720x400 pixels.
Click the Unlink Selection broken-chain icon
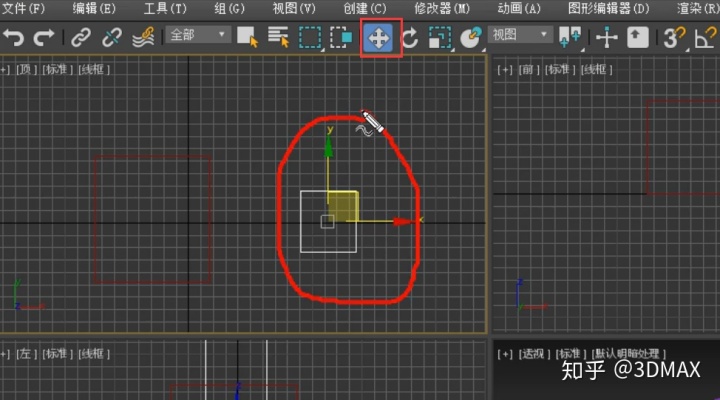tap(112, 37)
